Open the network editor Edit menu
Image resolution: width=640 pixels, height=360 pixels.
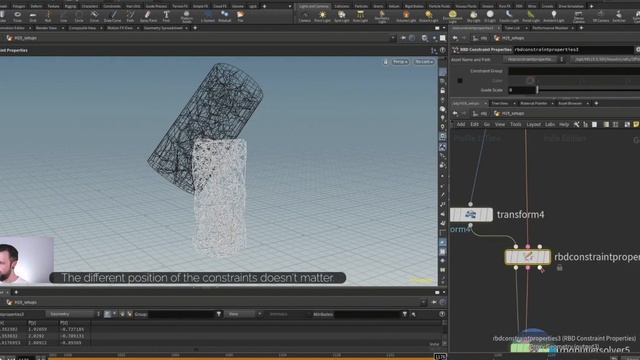pos(474,124)
